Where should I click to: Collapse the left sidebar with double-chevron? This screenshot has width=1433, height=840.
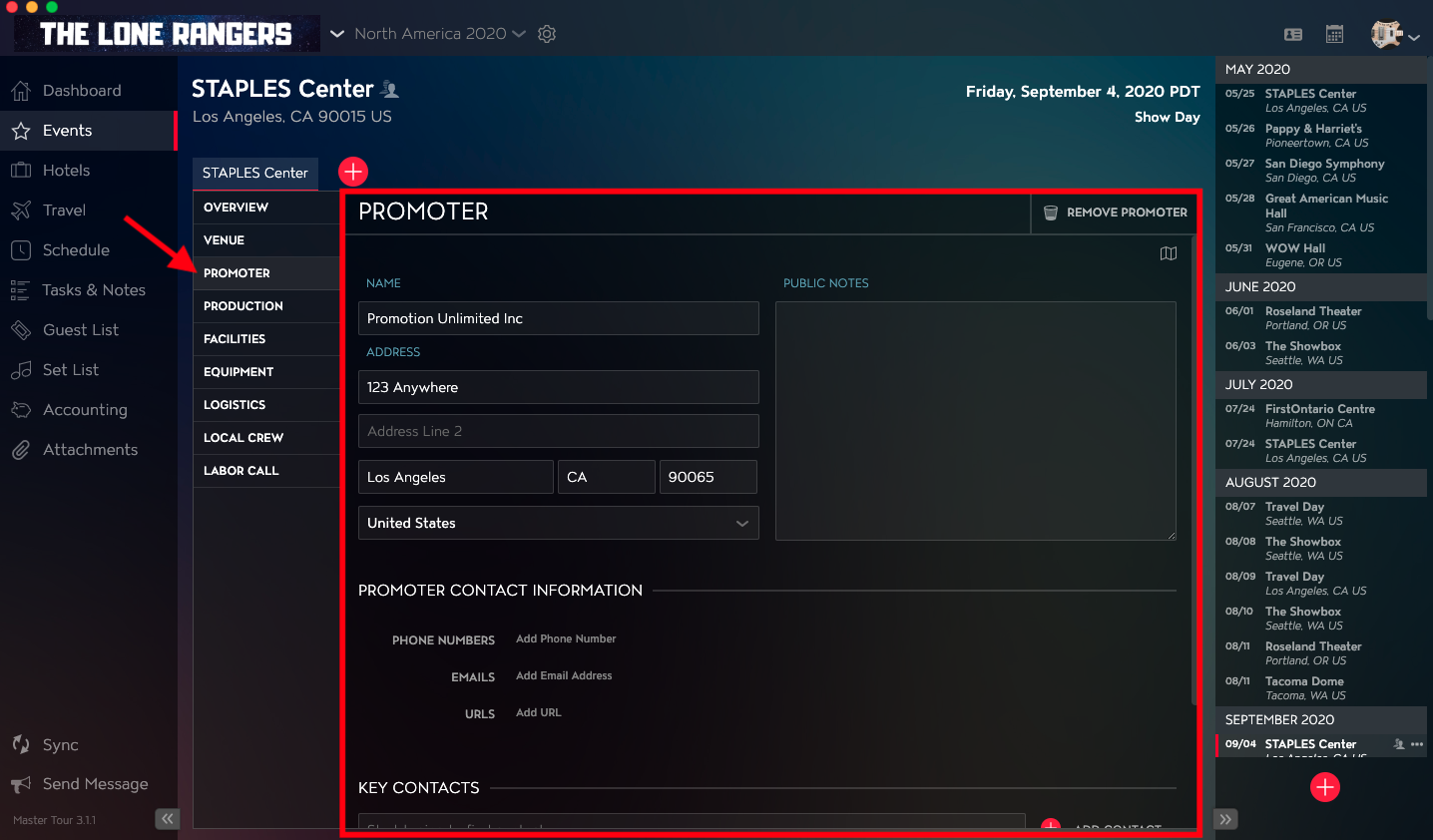click(167, 819)
